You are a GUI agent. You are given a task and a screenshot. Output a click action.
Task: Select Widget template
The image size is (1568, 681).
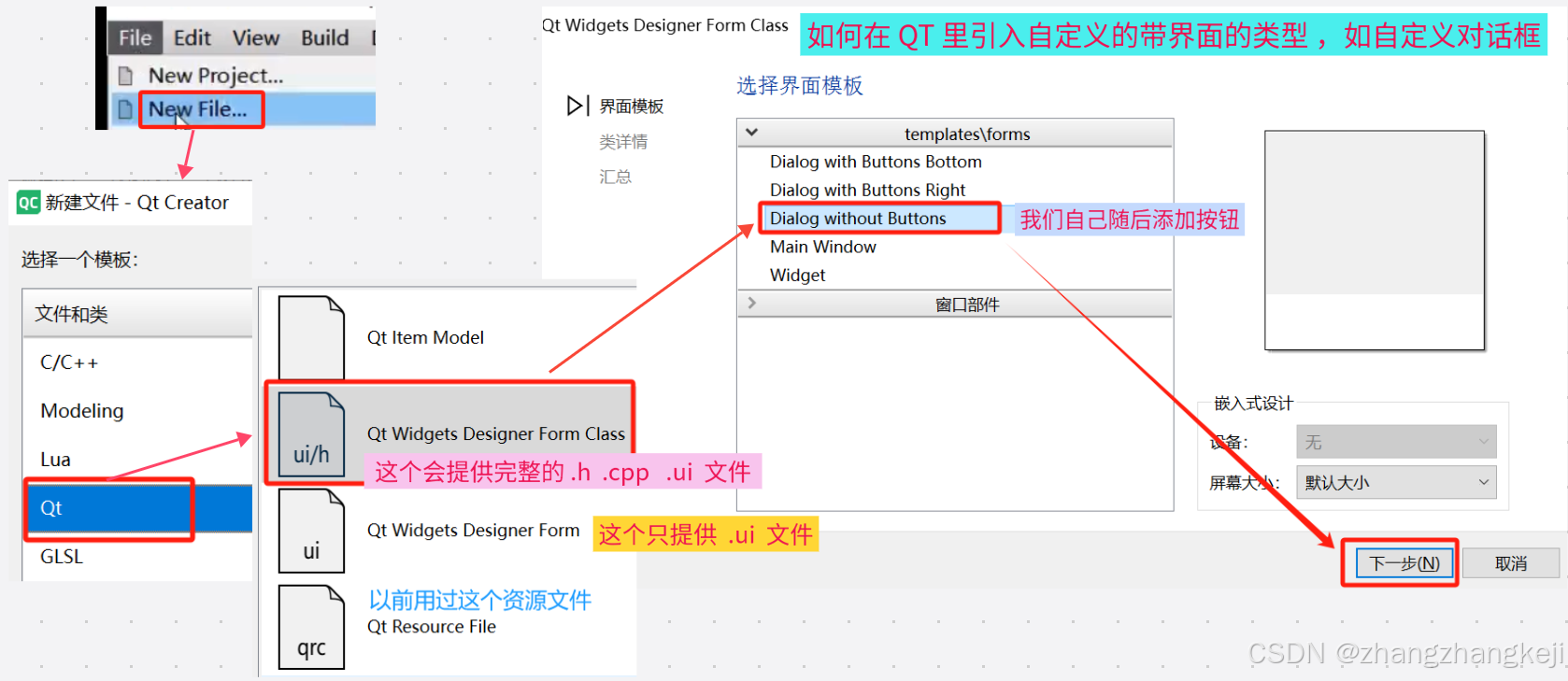click(797, 276)
